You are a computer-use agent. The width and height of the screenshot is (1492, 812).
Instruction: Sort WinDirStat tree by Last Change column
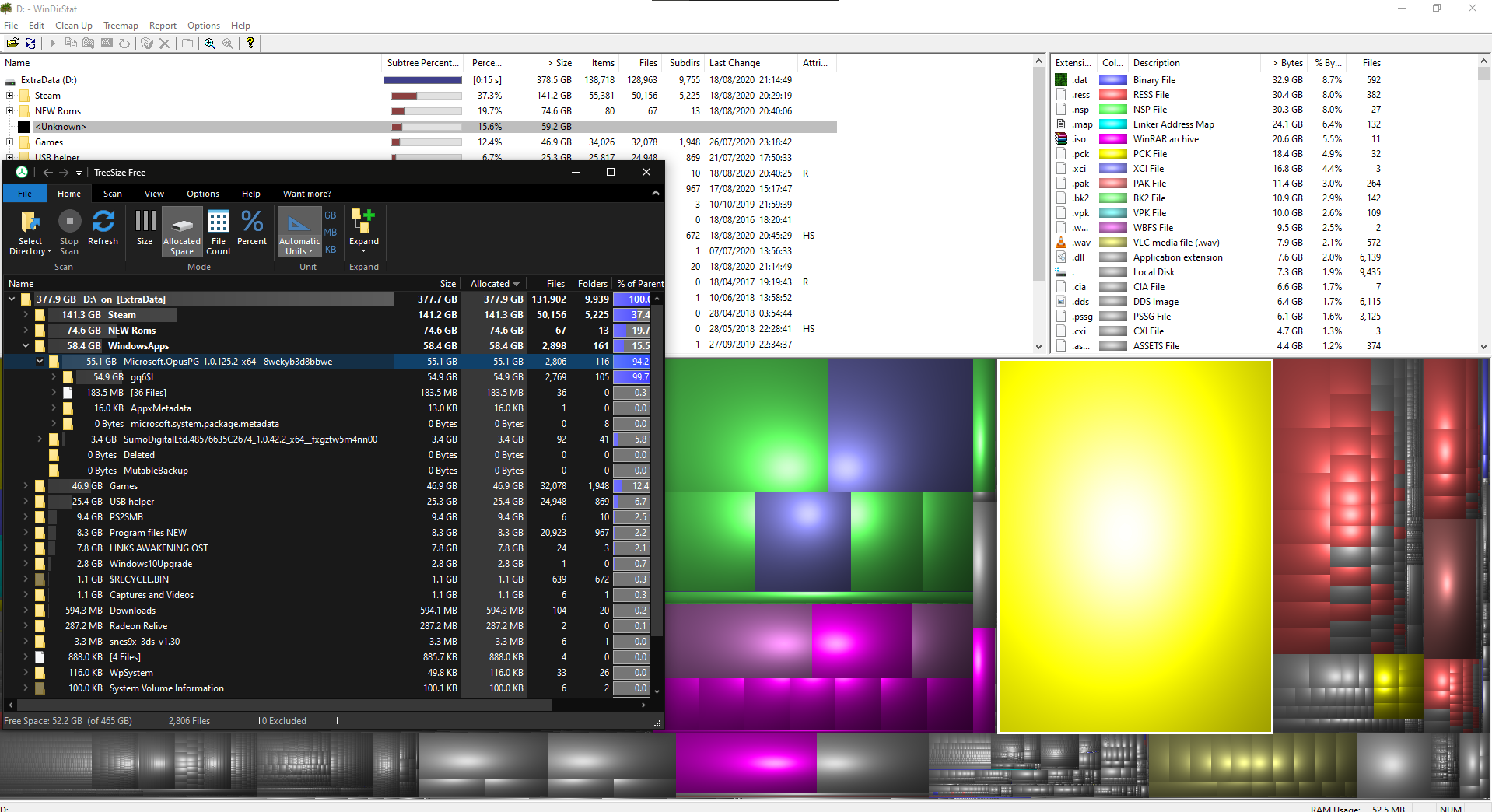[751, 63]
